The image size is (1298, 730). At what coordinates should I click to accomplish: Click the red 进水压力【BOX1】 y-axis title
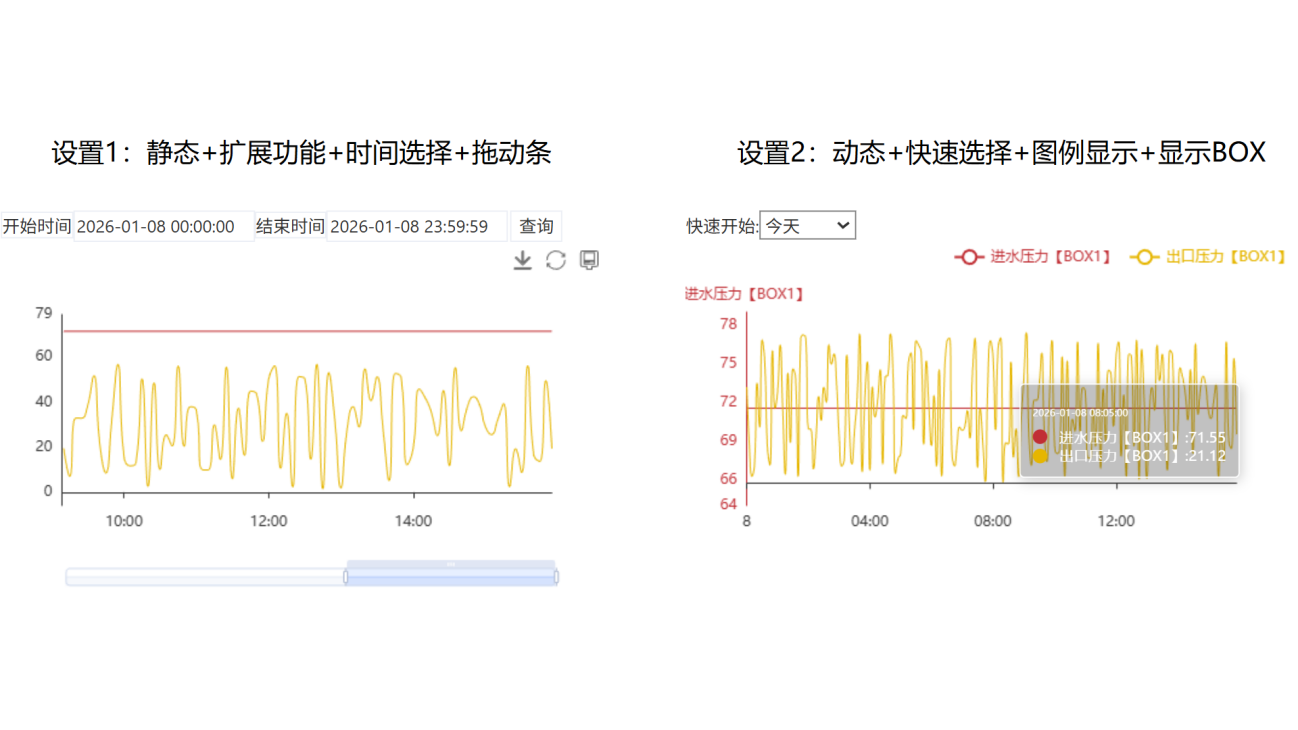click(x=744, y=294)
